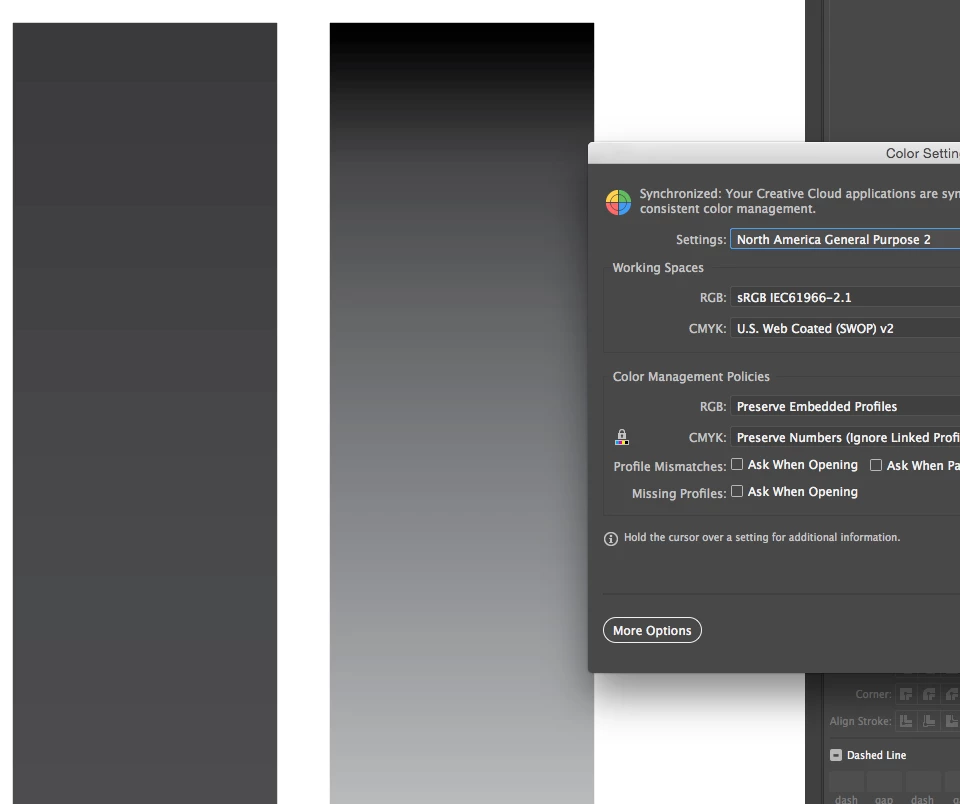Click the Color Settings dialog title bar
Viewport: 960px width, 804px height.
pyautogui.click(x=774, y=153)
